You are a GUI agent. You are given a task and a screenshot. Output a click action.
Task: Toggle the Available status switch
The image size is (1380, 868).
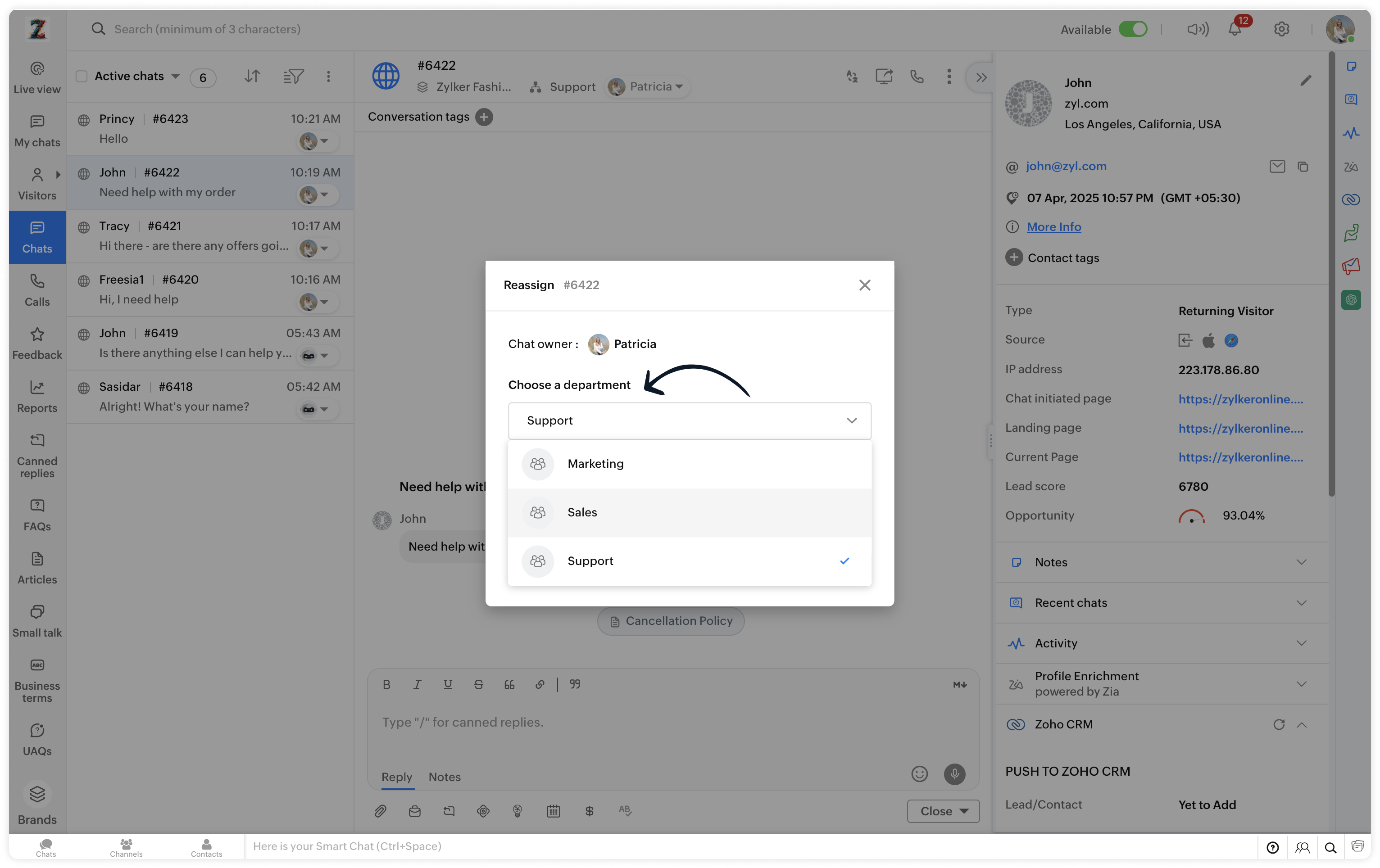pos(1133,29)
